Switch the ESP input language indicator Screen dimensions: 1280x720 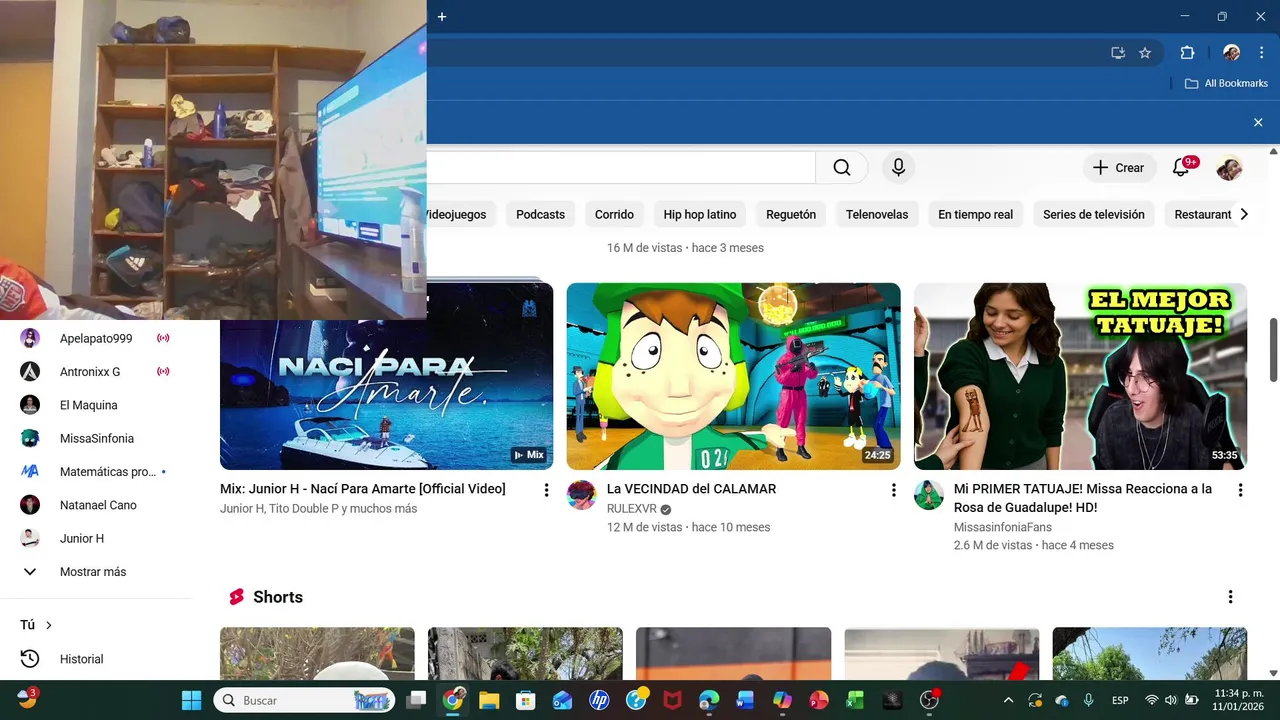[1120, 700]
